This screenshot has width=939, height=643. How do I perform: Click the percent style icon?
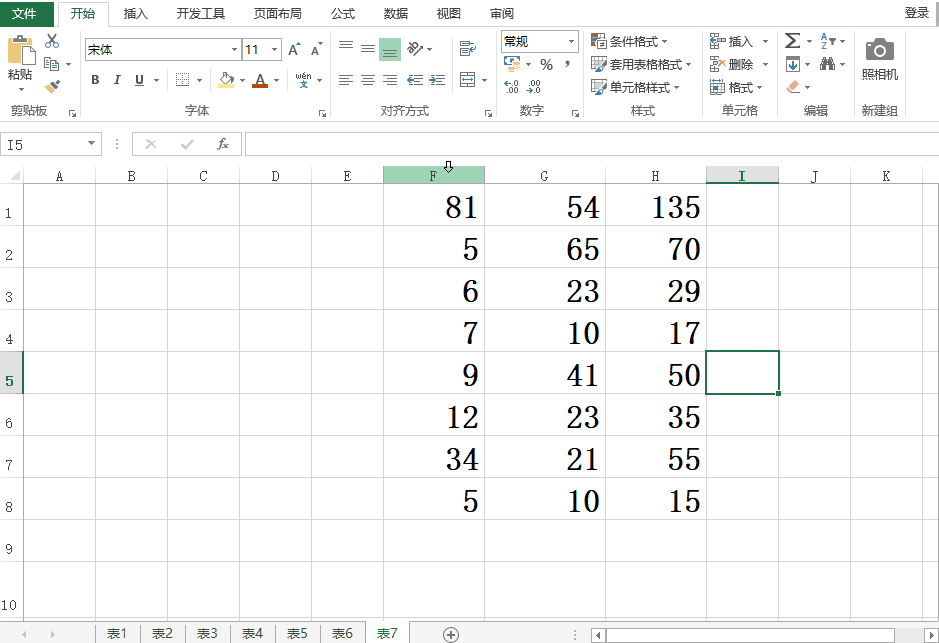click(x=546, y=64)
